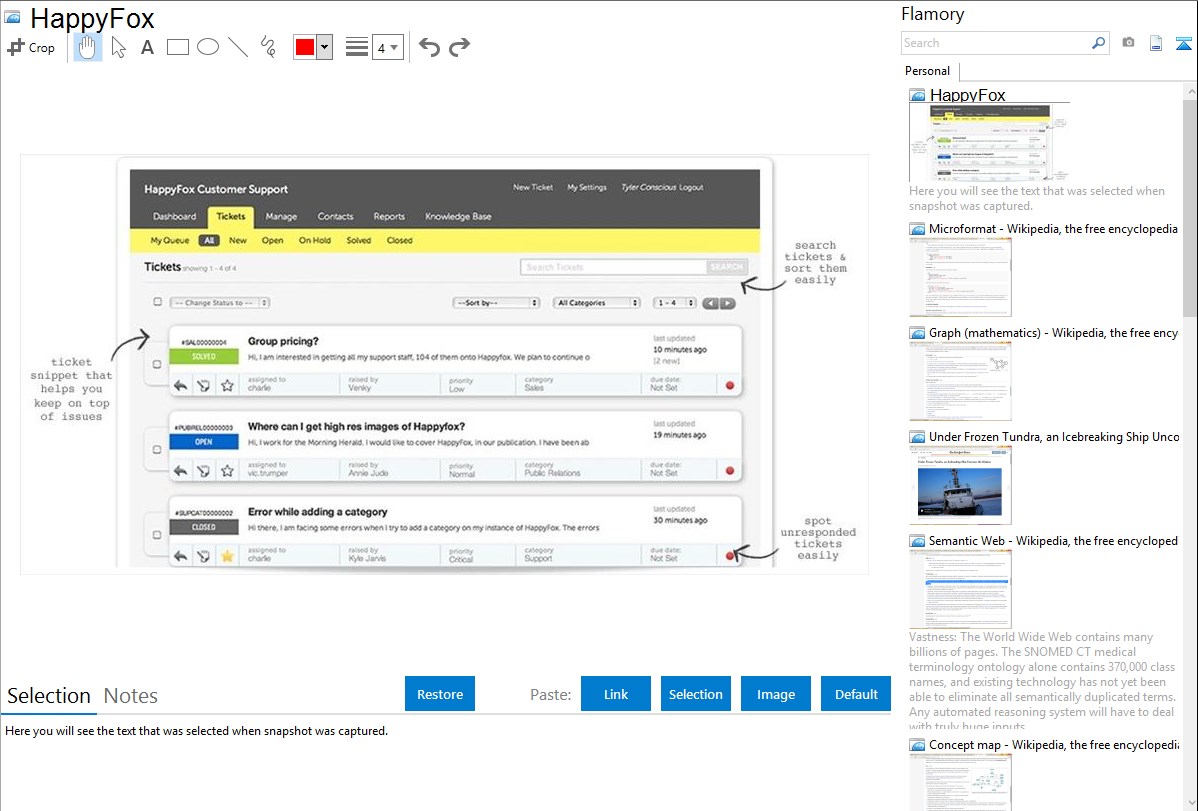Click the Paste Image button
Image resolution: width=1198 pixels, height=811 pixels.
coord(775,694)
